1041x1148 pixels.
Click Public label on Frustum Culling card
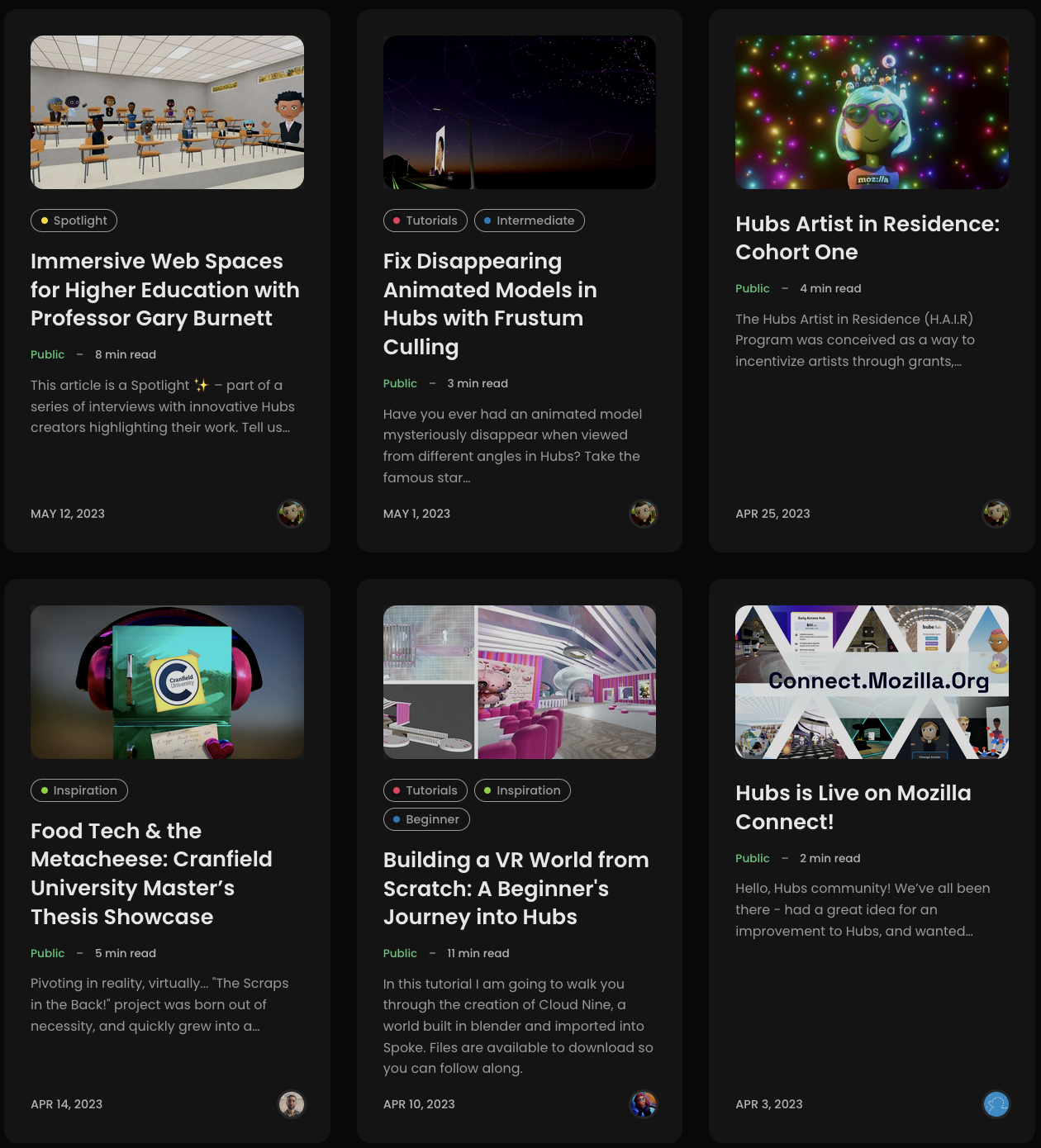tap(400, 383)
